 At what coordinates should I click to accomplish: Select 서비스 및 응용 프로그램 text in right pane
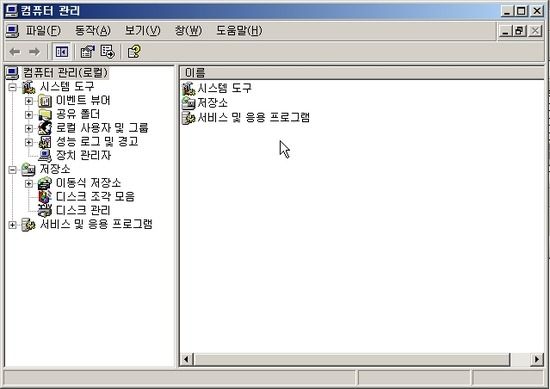pyautogui.click(x=254, y=117)
